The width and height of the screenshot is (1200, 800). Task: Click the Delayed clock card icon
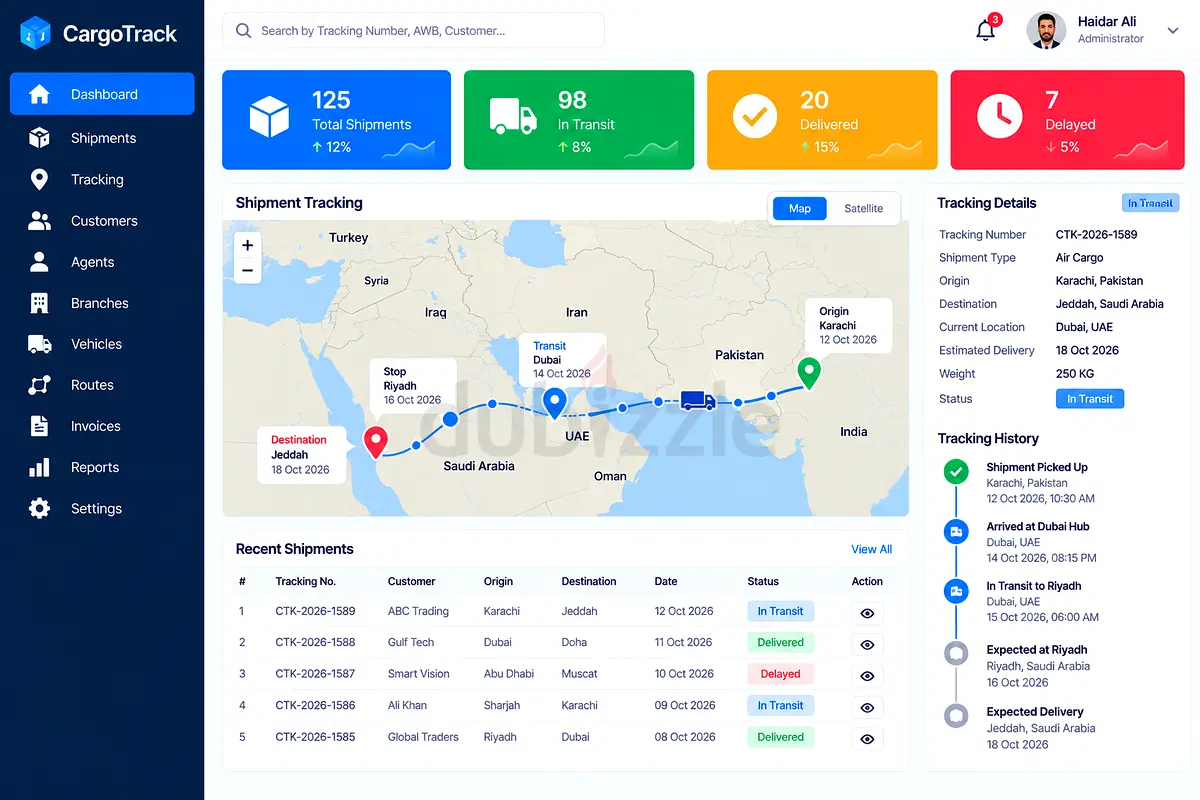999,117
